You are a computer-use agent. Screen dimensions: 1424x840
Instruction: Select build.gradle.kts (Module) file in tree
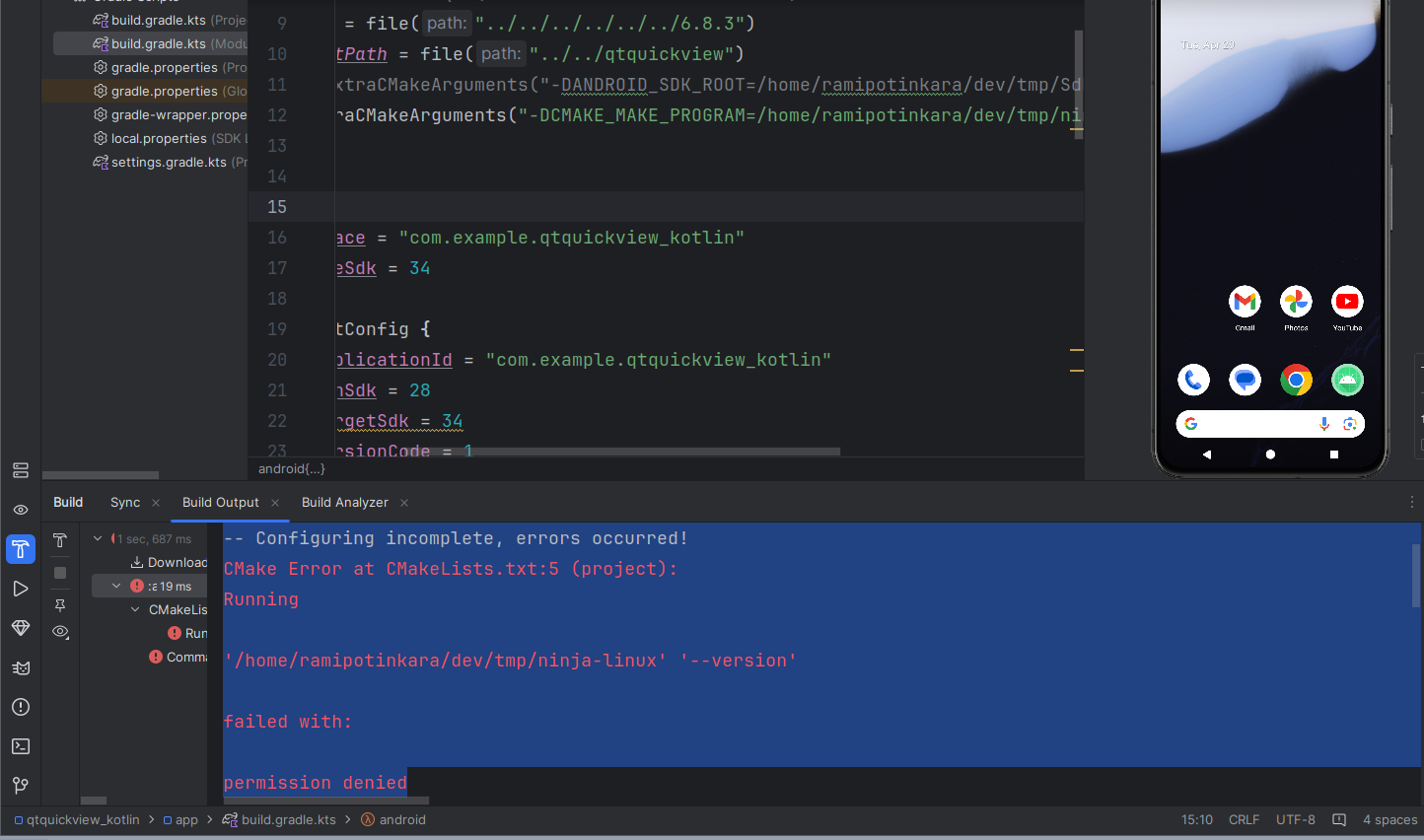(x=150, y=43)
